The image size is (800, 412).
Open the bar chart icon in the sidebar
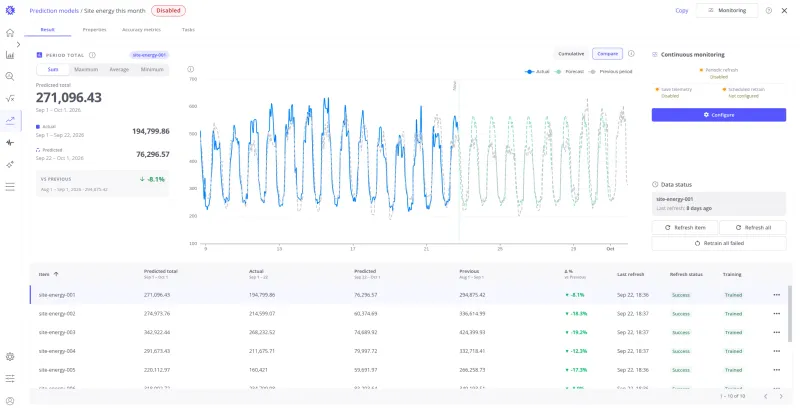[10, 55]
